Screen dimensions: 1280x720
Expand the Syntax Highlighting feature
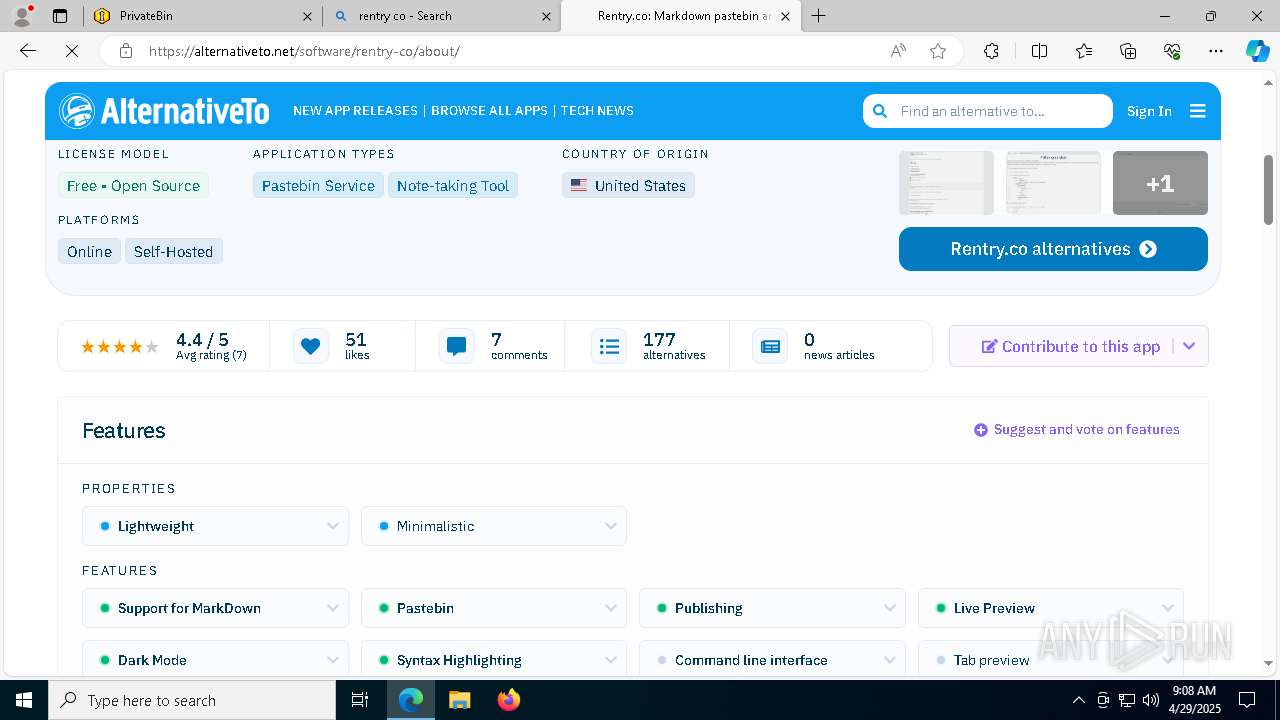click(x=494, y=660)
